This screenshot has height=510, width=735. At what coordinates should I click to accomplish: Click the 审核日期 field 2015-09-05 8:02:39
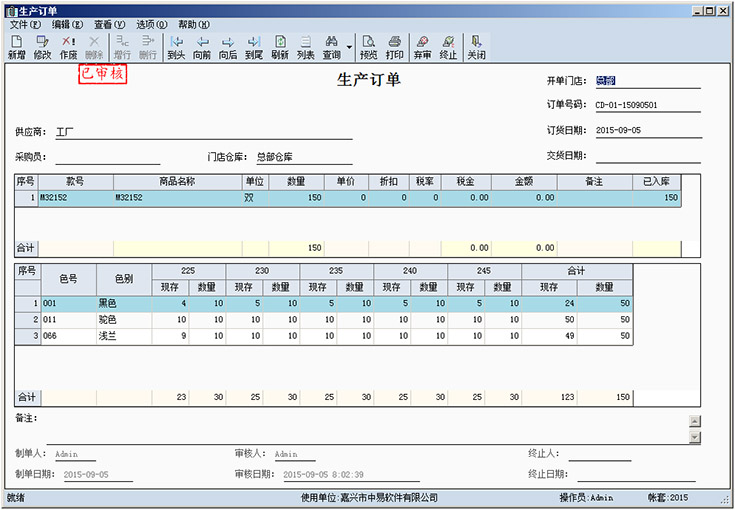coord(351,475)
